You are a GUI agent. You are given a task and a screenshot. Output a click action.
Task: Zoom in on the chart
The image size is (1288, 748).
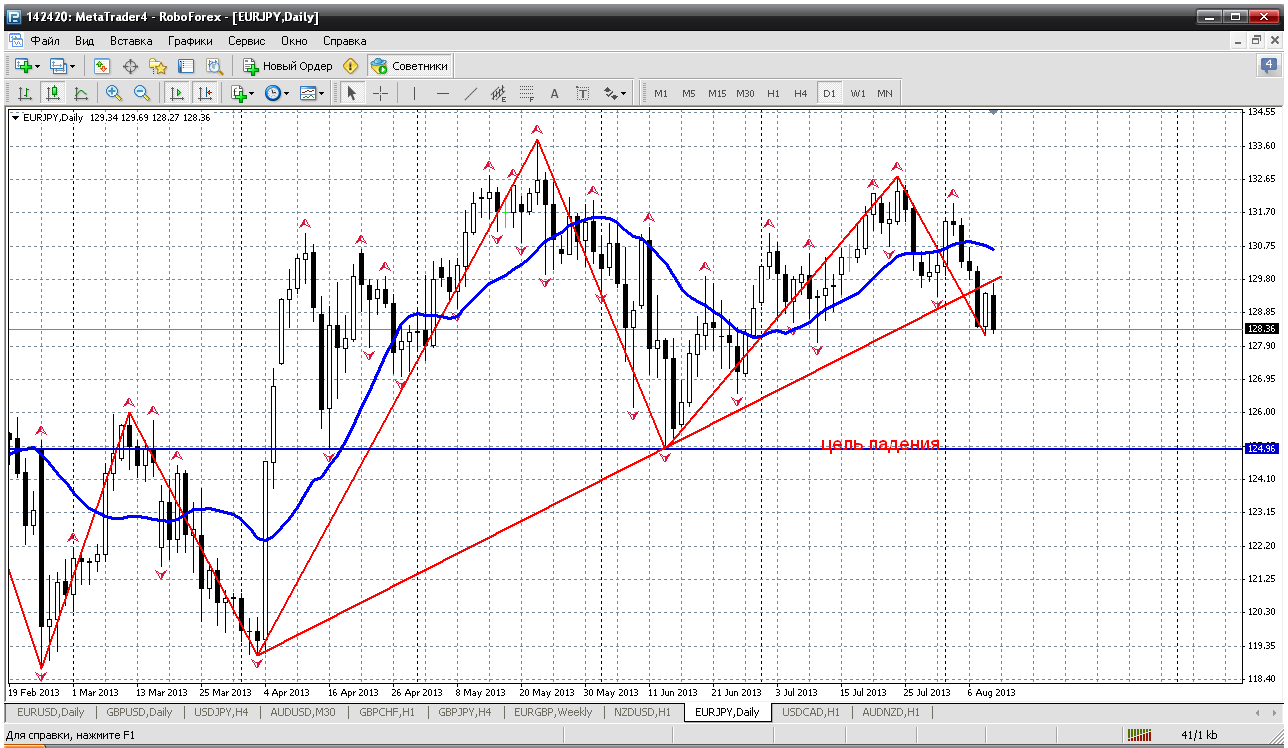pos(114,93)
